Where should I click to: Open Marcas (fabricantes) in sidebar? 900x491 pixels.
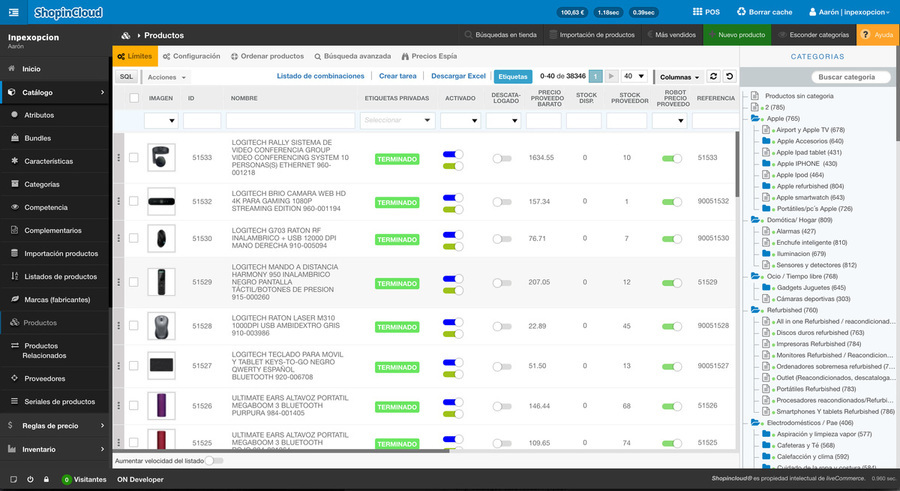tap(55, 299)
